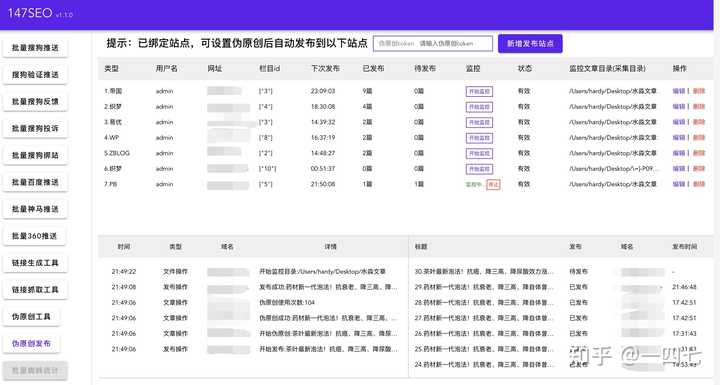Select 批量百度推送 in the sidebar
This screenshot has width=720, height=385.
point(35,182)
